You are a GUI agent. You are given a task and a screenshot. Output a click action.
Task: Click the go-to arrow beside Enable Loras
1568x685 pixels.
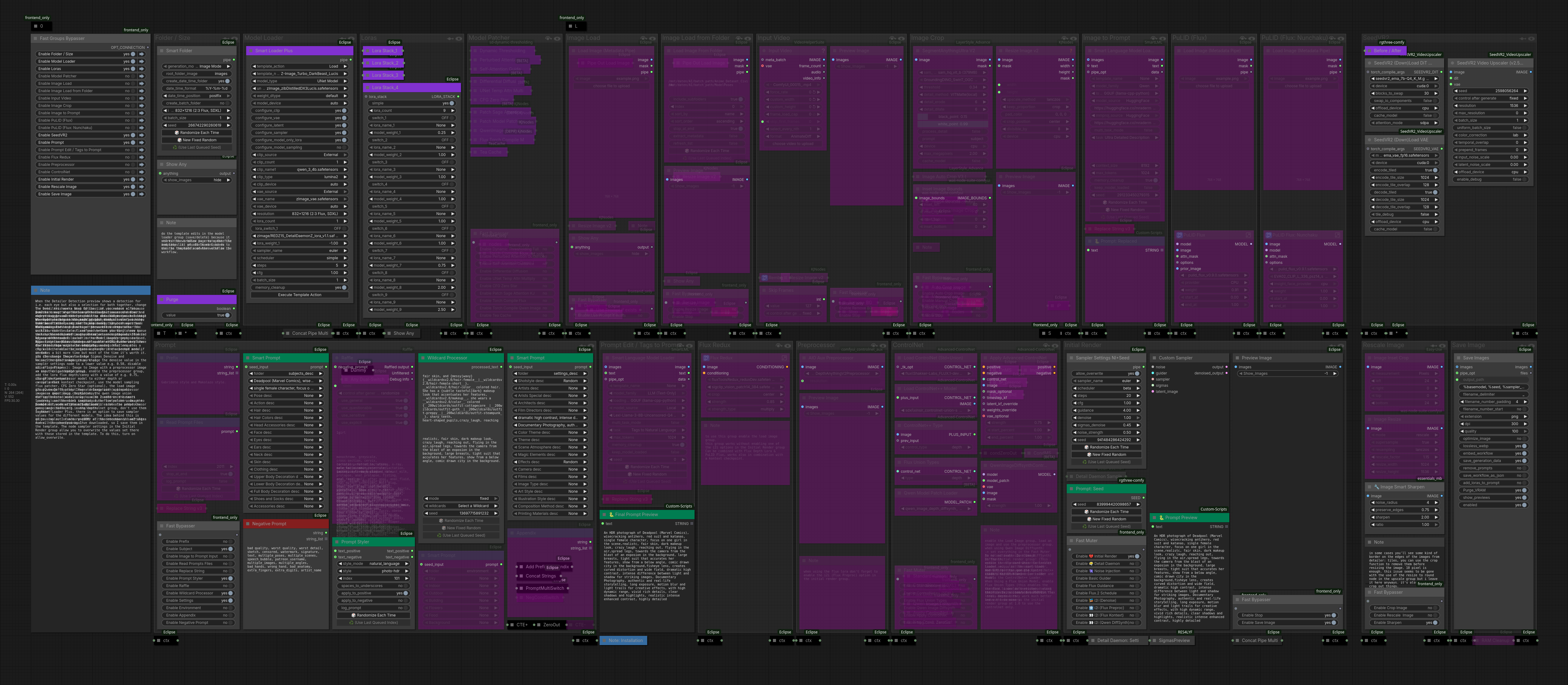tap(142, 69)
